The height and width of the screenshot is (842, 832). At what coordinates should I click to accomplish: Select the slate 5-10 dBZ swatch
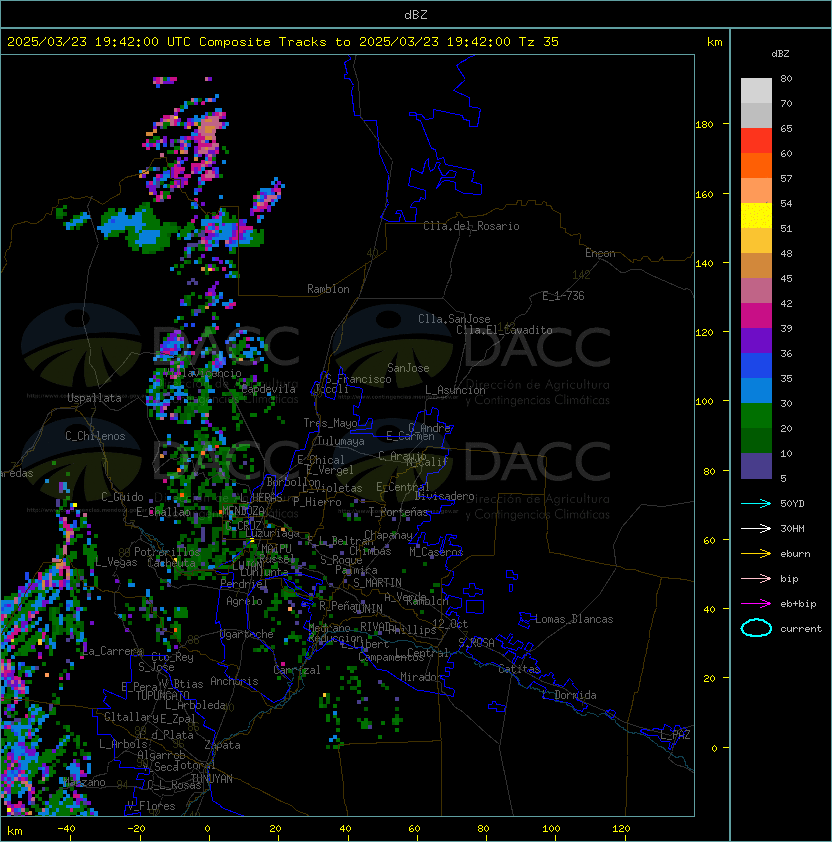756,466
